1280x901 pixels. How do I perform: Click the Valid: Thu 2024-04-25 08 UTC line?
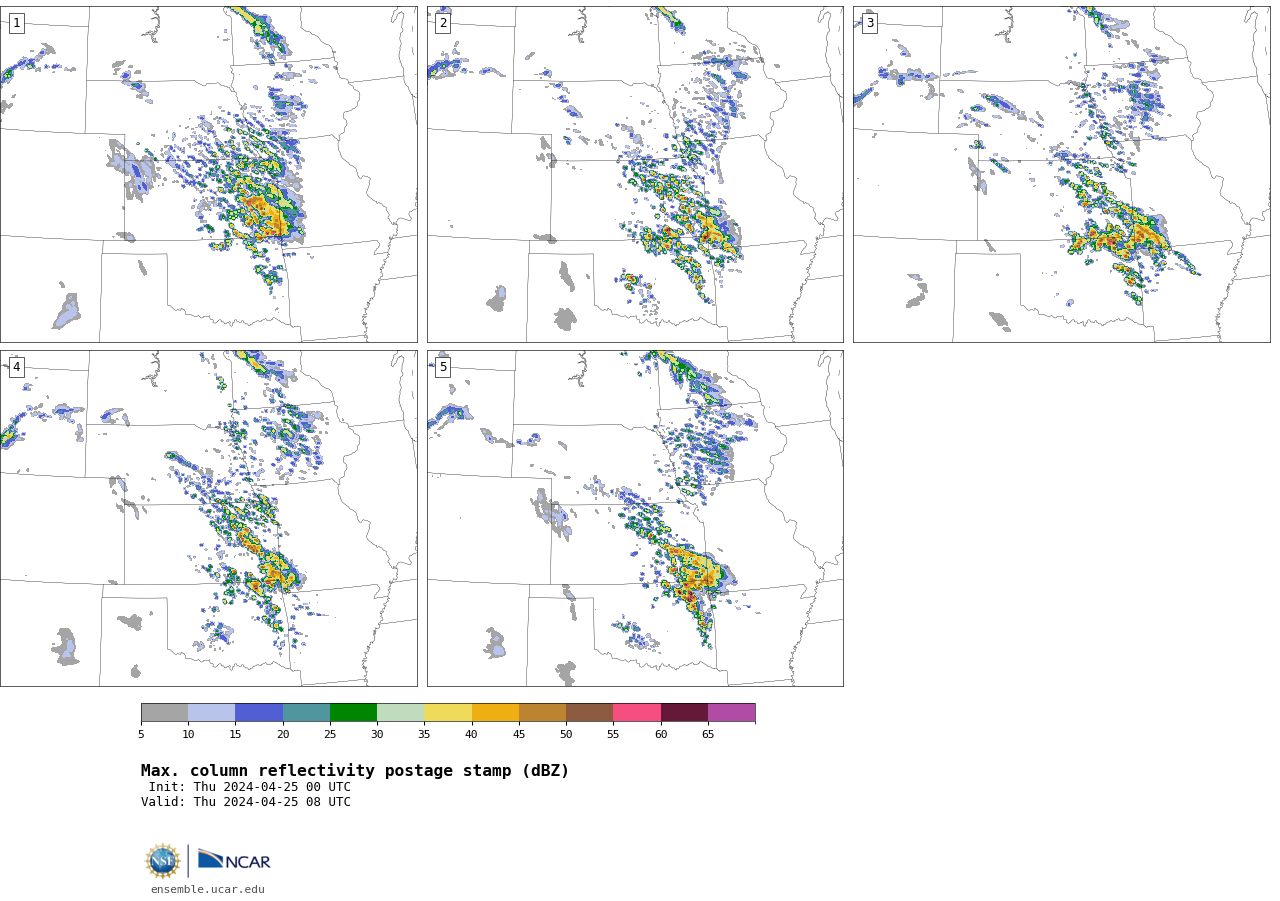click(246, 802)
